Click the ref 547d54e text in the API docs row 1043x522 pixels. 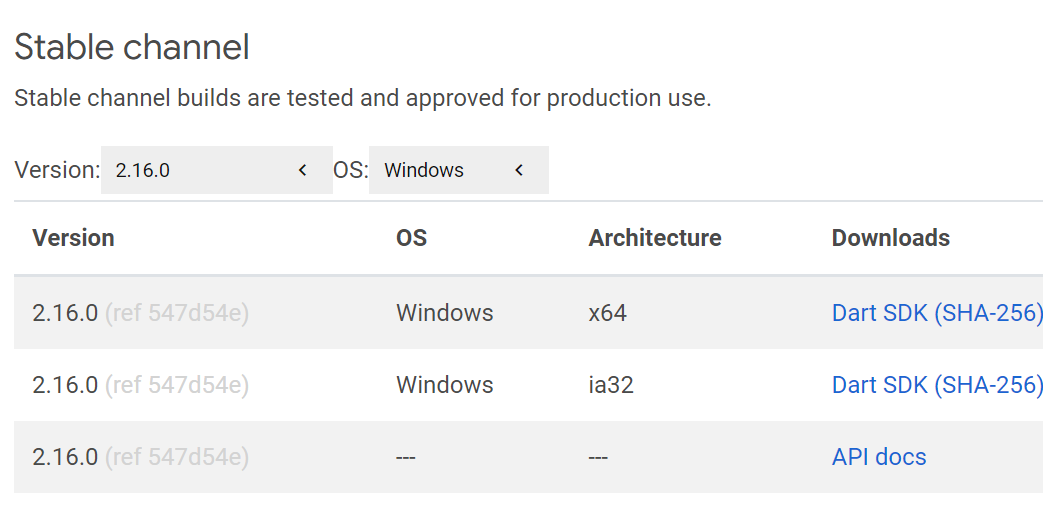(177, 457)
